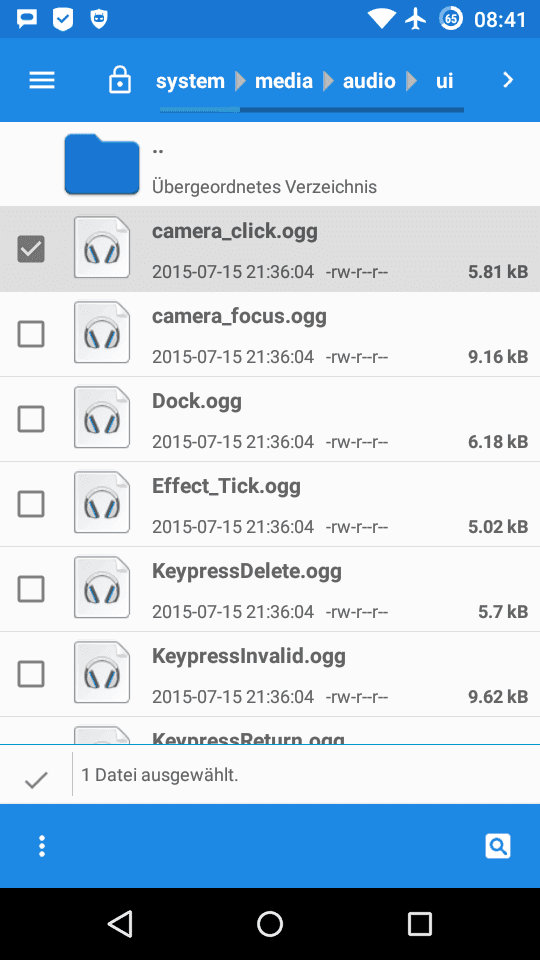Click the arrow after the audio breadcrumb
This screenshot has width=540, height=960.
411,80
